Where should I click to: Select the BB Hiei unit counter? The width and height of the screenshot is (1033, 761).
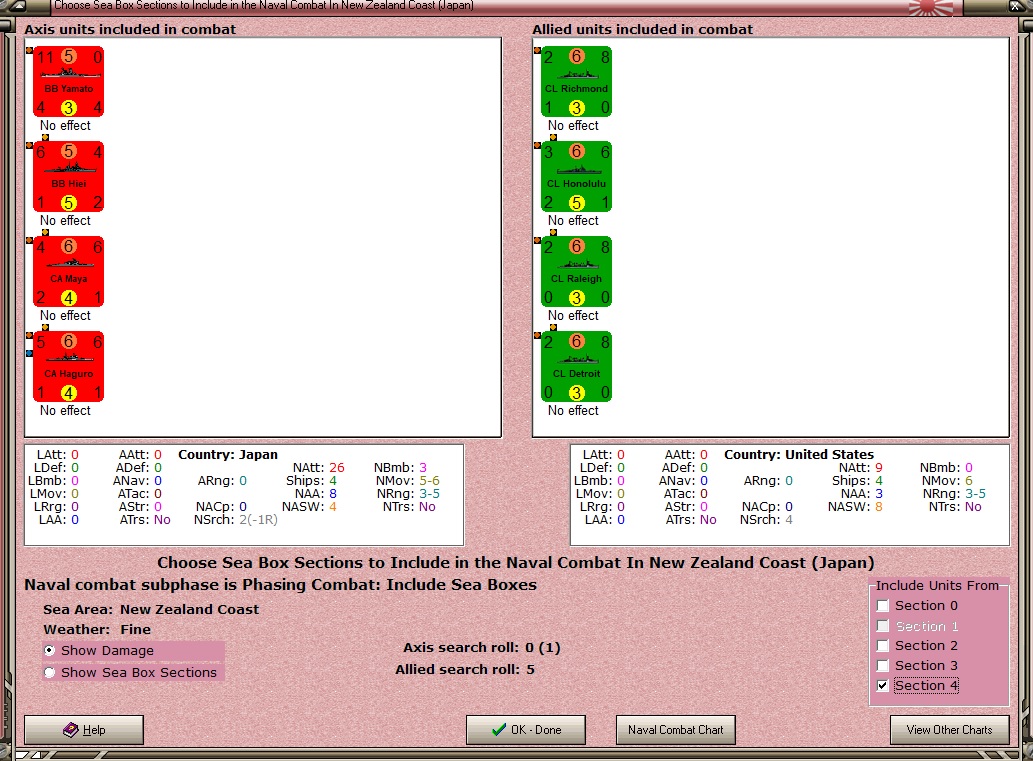[x=69, y=177]
